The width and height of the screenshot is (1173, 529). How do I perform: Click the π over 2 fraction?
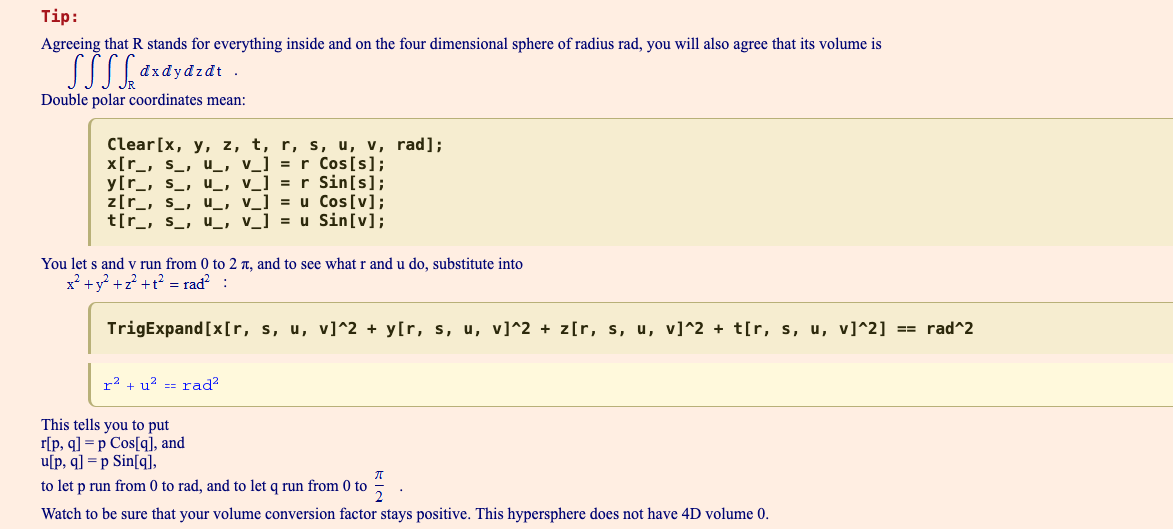click(x=379, y=486)
